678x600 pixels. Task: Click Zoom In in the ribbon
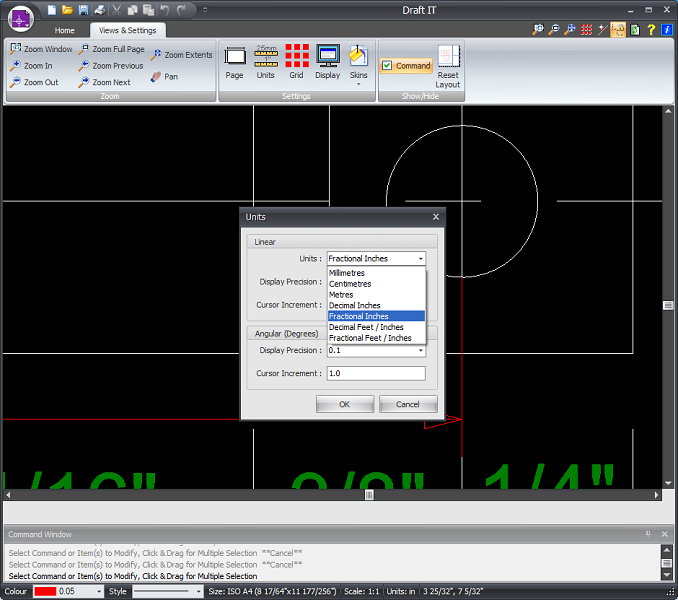click(x=32, y=66)
